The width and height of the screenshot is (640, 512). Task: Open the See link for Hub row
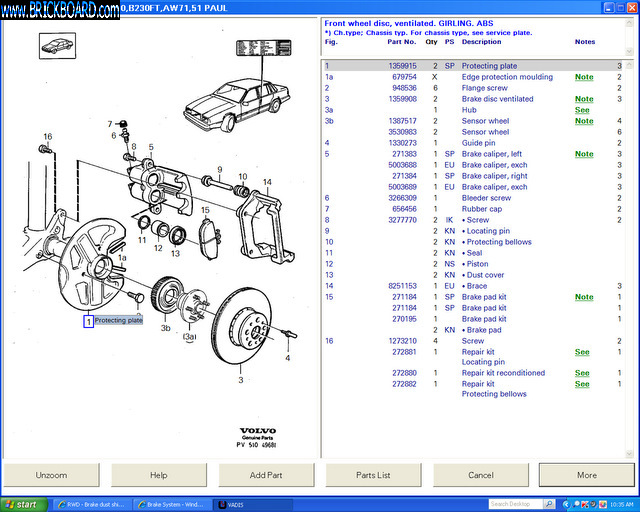[582, 110]
